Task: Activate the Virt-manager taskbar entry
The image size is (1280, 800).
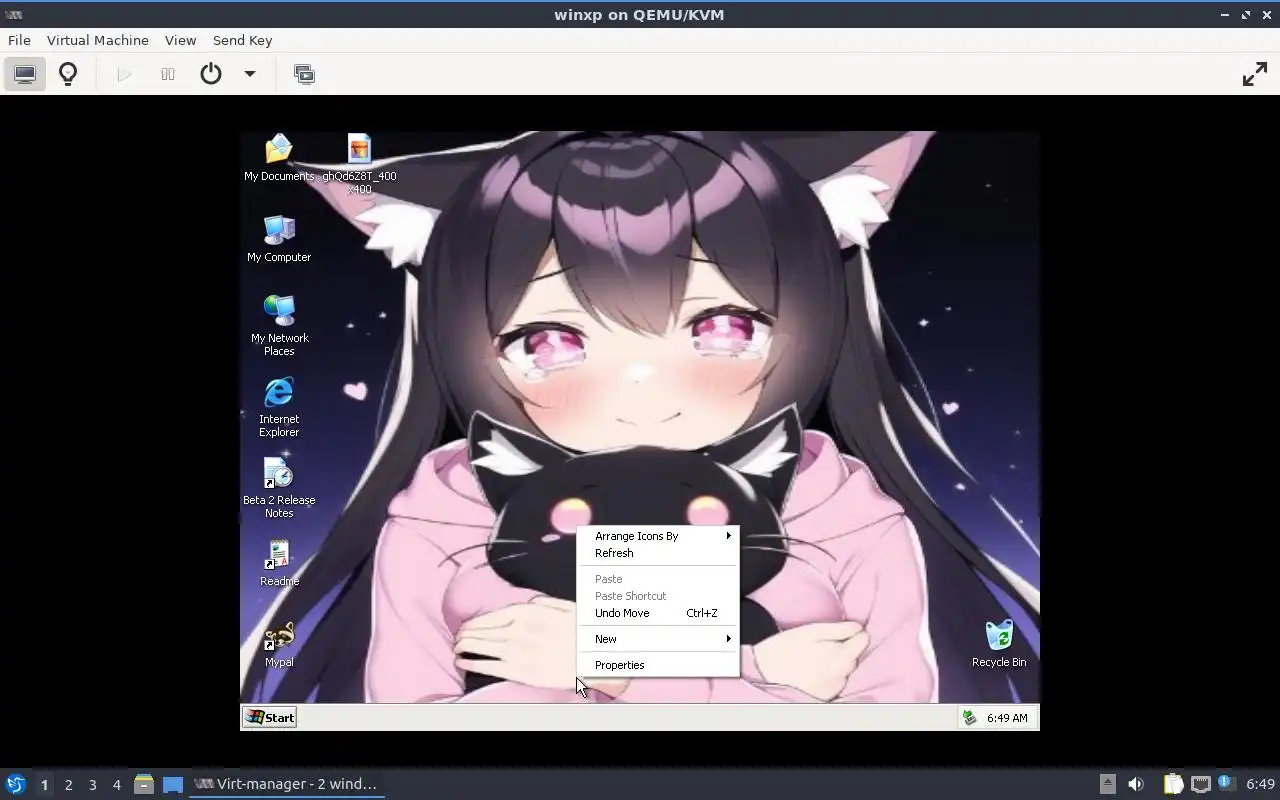Action: (x=287, y=784)
